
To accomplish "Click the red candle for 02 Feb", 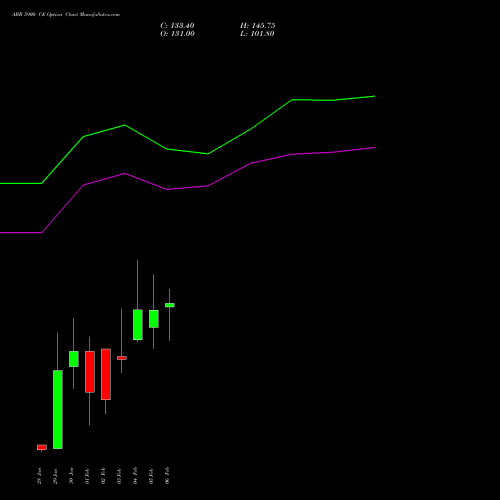I will tap(106, 374).
